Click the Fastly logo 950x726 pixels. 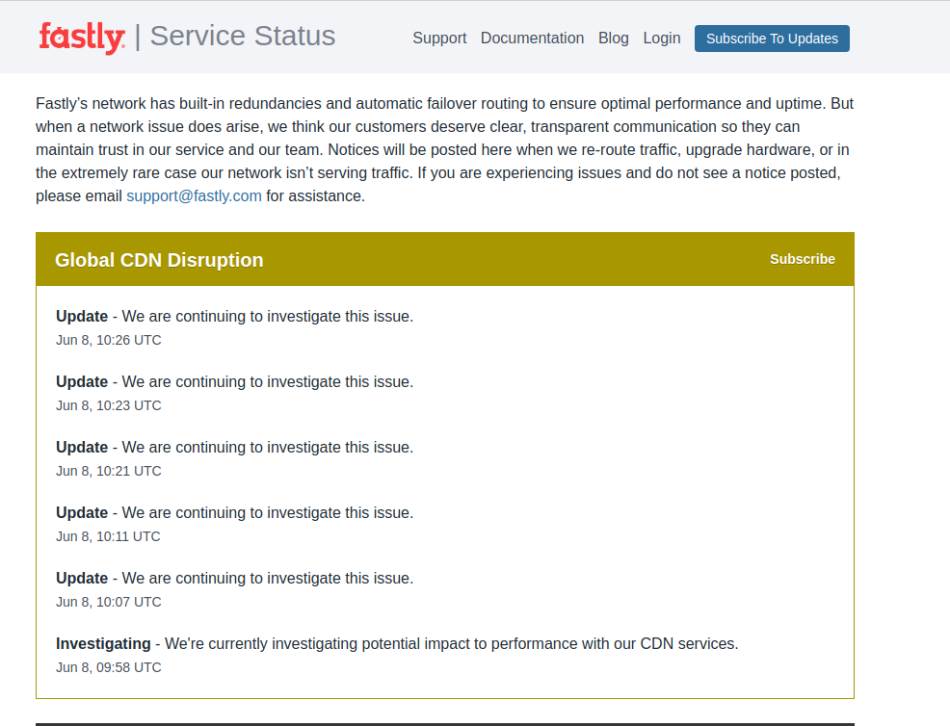coord(82,37)
